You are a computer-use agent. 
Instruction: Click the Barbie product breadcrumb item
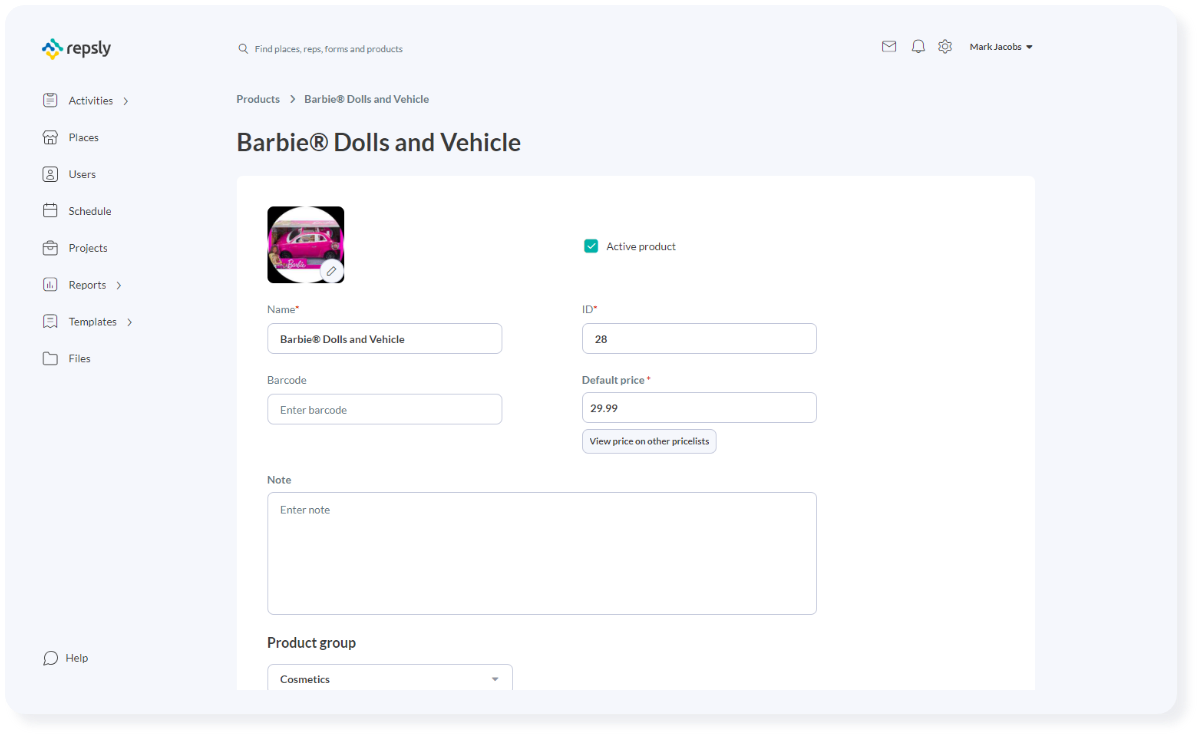pos(367,99)
